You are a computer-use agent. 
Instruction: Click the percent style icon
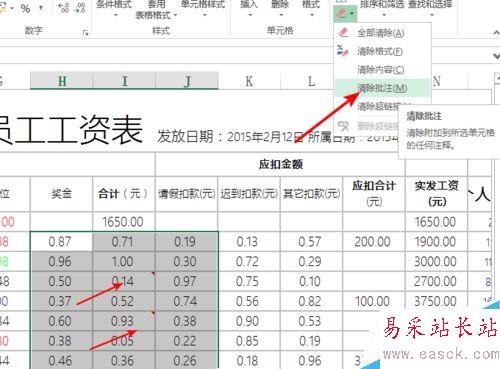[25, 8]
